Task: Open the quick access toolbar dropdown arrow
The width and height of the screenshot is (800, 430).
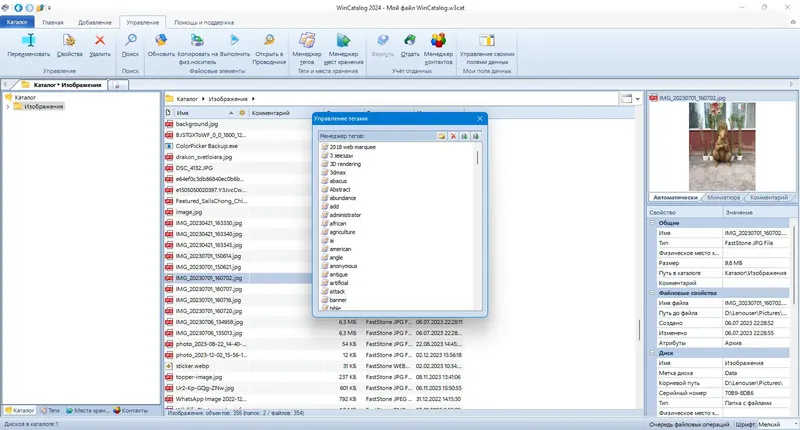Action: 49,8
